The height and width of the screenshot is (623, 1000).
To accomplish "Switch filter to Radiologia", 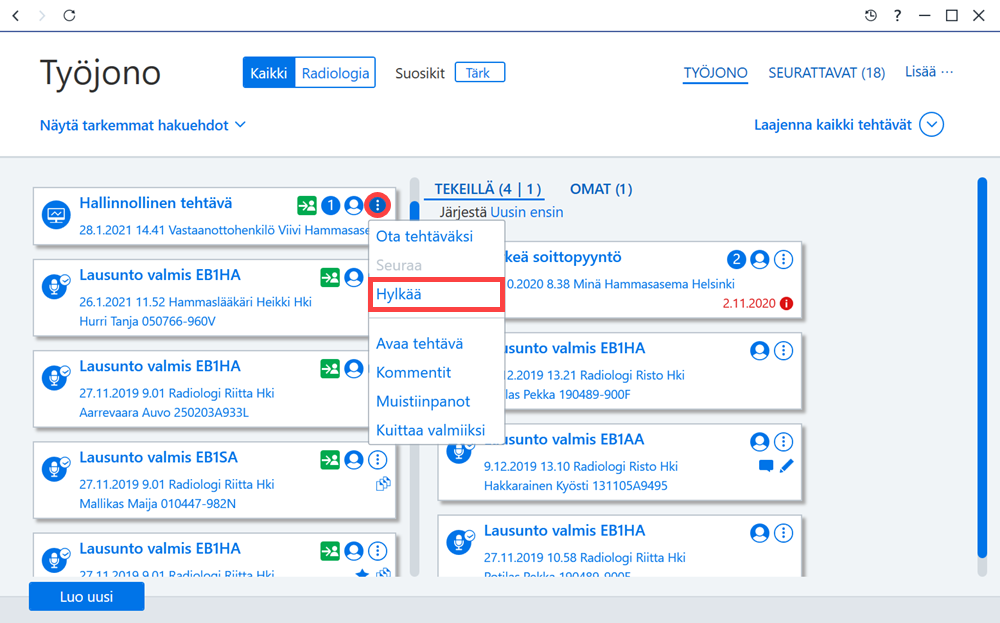I will coord(335,73).
